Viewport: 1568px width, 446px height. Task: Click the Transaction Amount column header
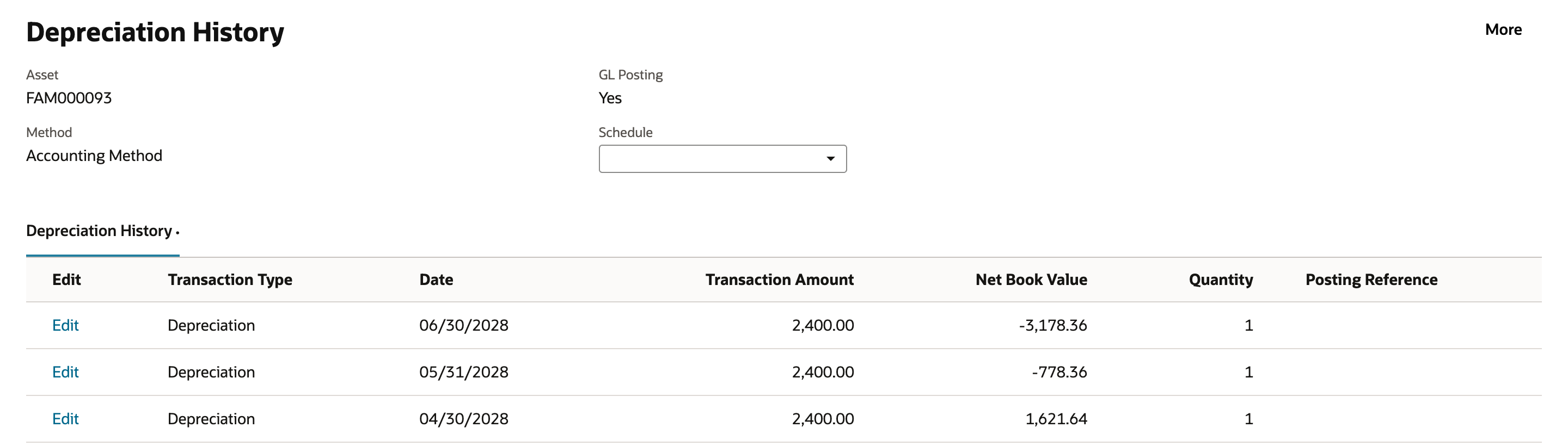click(x=779, y=279)
